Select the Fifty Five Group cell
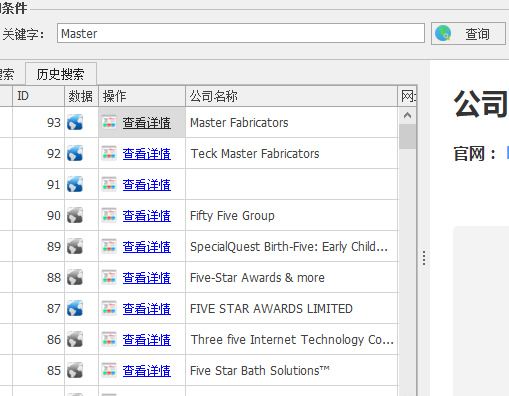The height and width of the screenshot is (396, 509). pyautogui.click(x=291, y=215)
